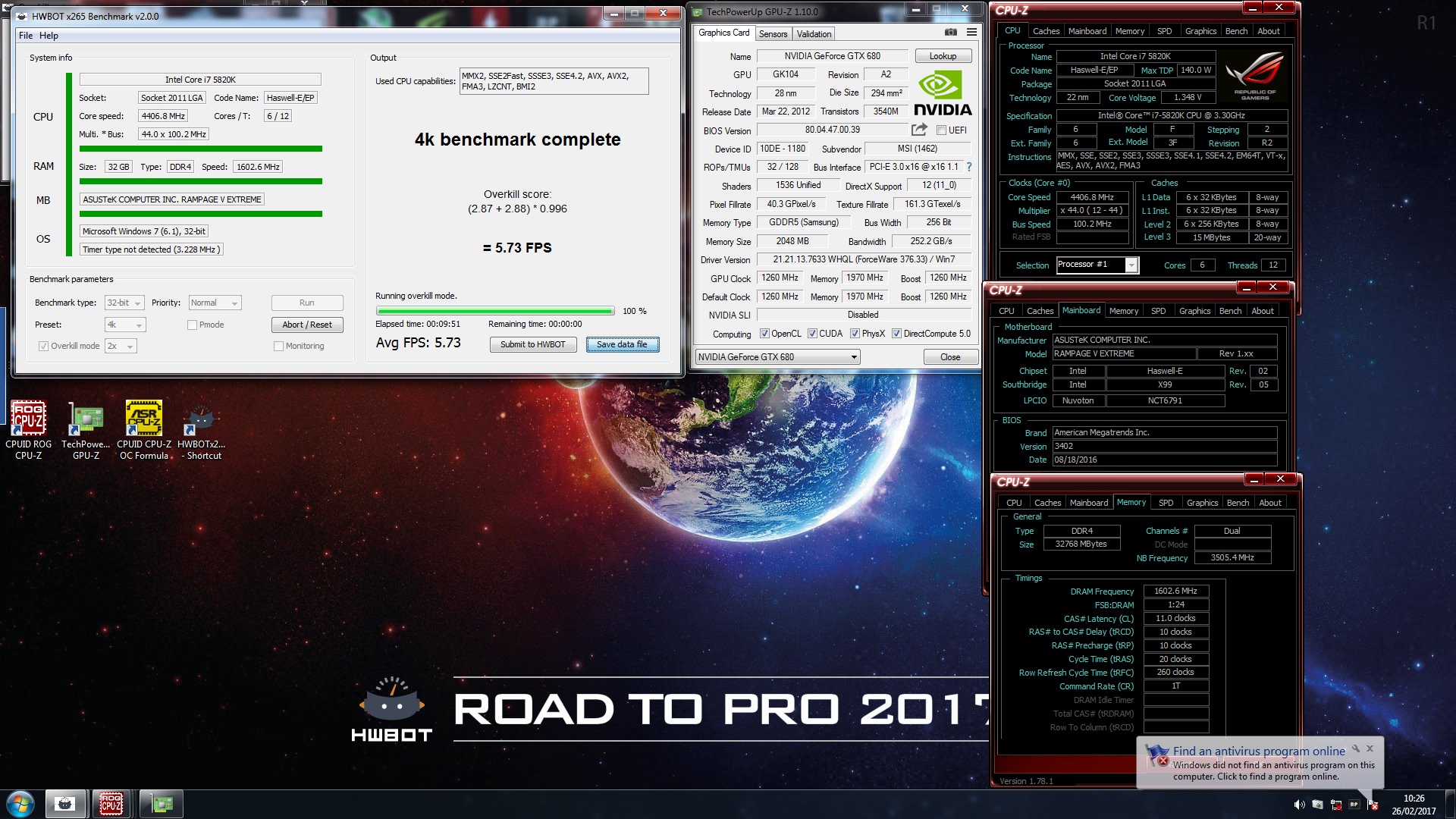Click the GPU-Z taskbar button

162,804
